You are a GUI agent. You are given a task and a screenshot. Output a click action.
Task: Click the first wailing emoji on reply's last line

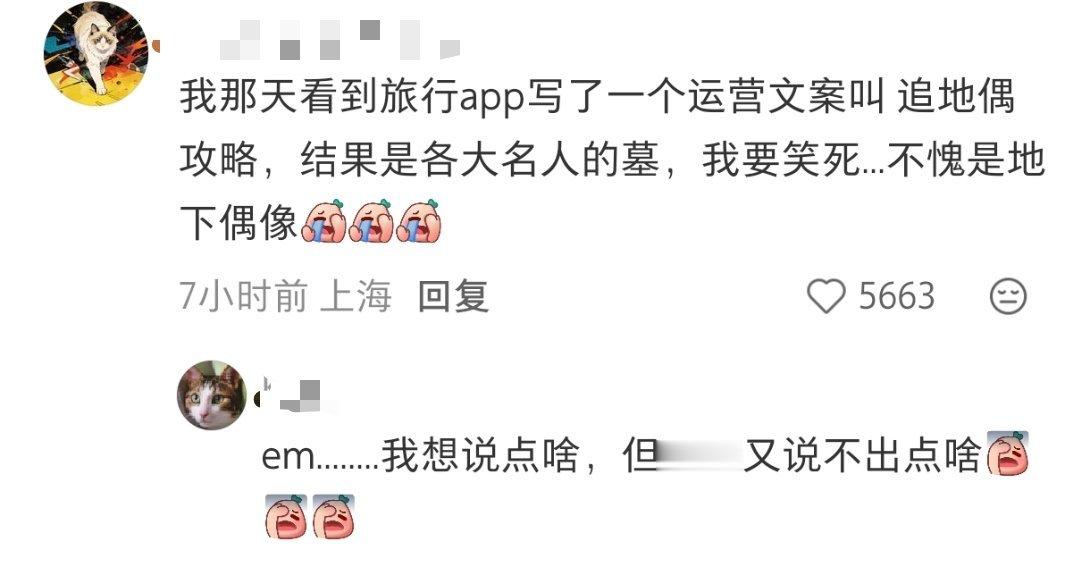pyautogui.click(x=286, y=516)
